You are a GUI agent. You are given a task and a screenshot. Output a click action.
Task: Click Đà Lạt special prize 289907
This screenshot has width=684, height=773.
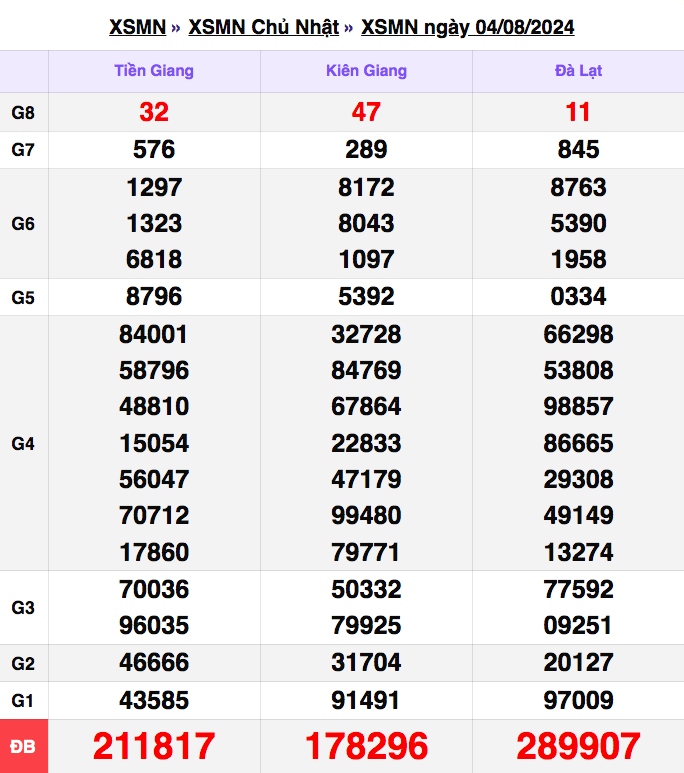pos(578,746)
